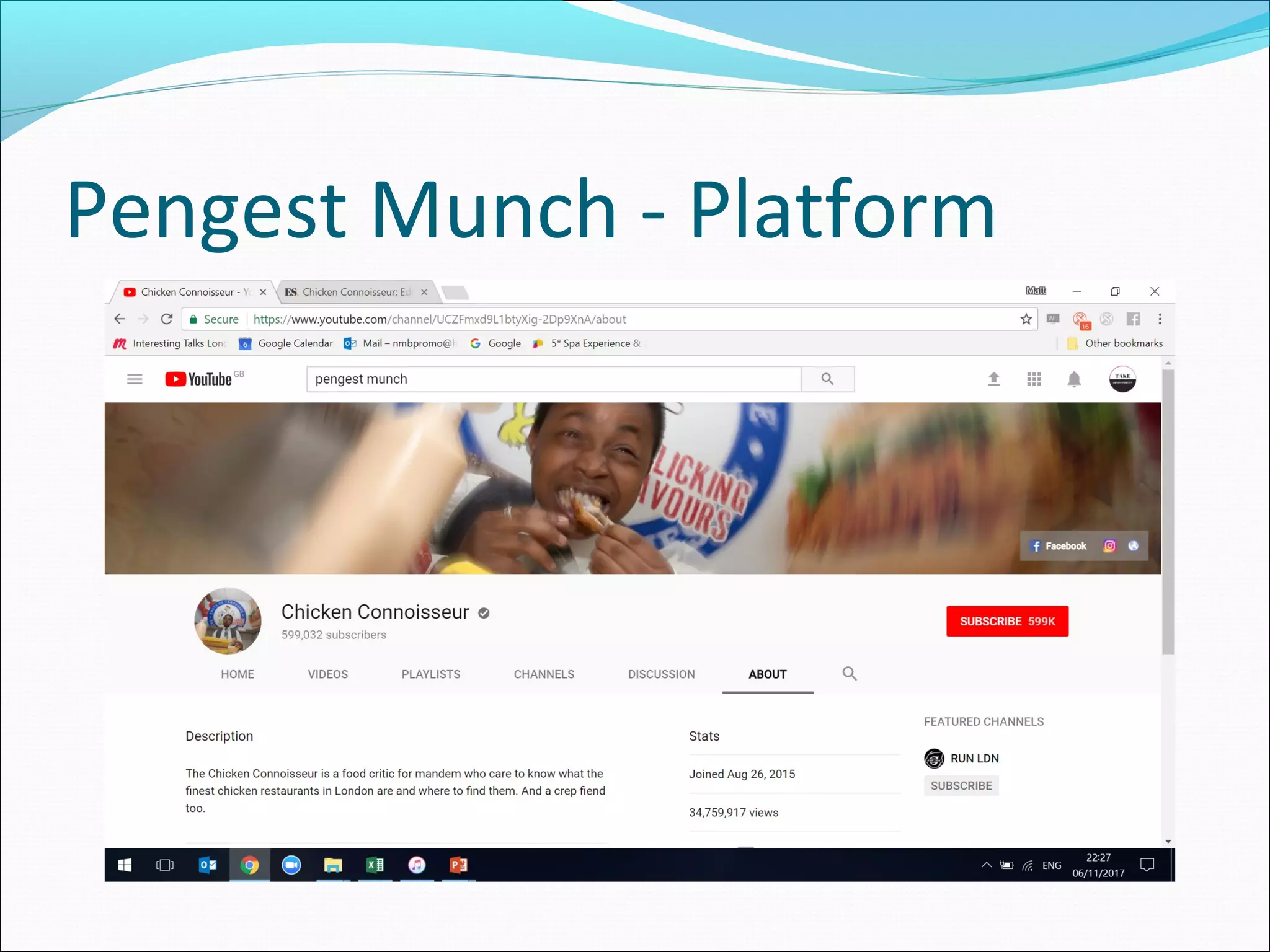Image resolution: width=1270 pixels, height=952 pixels.
Task: Open Excel from the taskbar
Action: point(375,865)
